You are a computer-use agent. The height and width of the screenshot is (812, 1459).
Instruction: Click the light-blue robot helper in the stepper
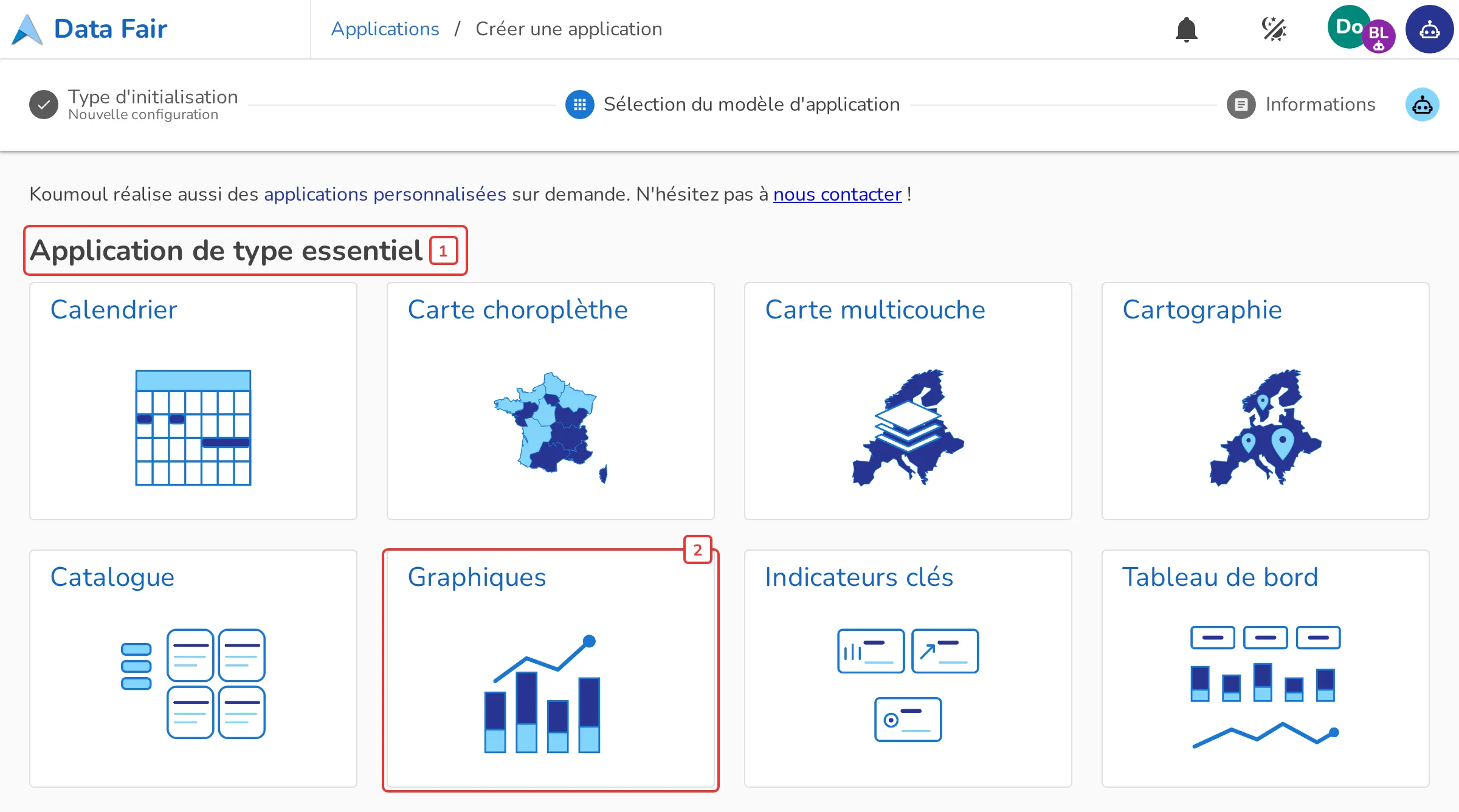[1422, 105]
